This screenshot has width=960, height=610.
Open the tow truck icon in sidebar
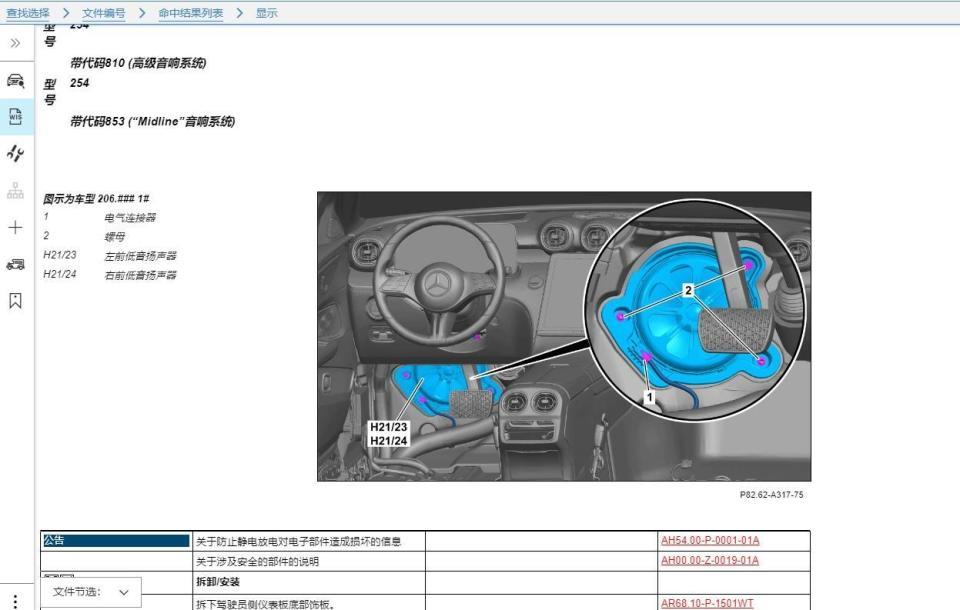15,264
